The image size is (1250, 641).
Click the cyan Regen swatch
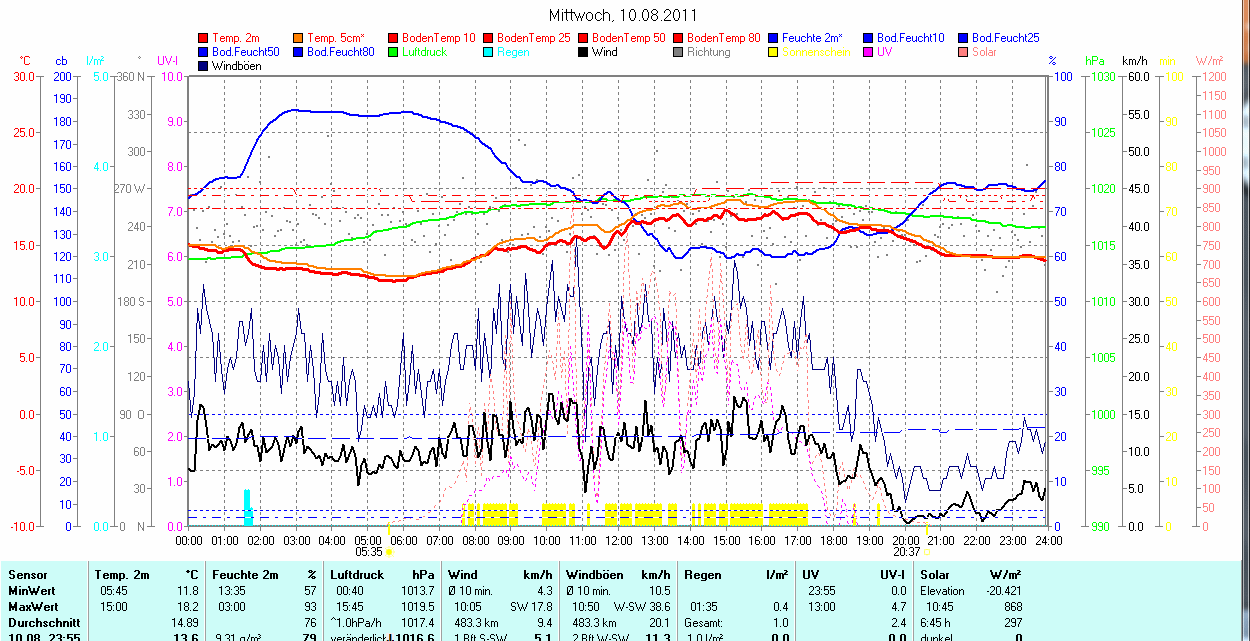(488, 52)
